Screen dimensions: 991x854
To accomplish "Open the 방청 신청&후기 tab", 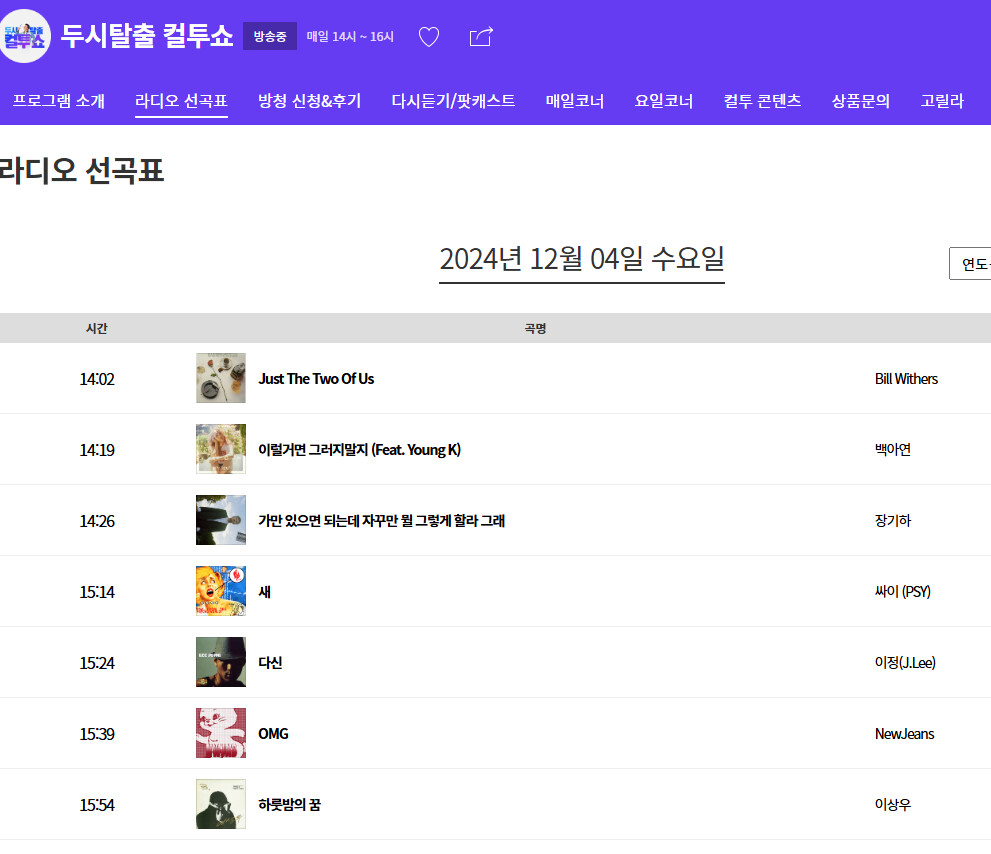I will [x=310, y=101].
